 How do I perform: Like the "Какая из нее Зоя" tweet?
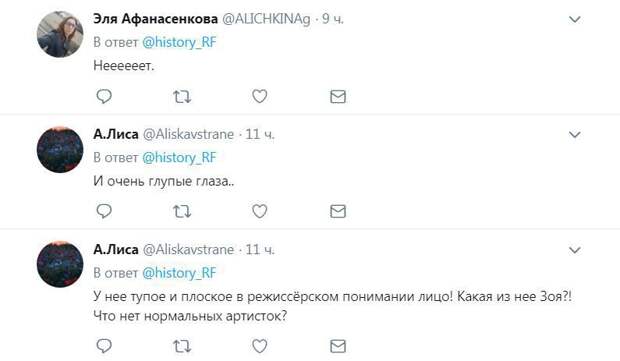260,346
